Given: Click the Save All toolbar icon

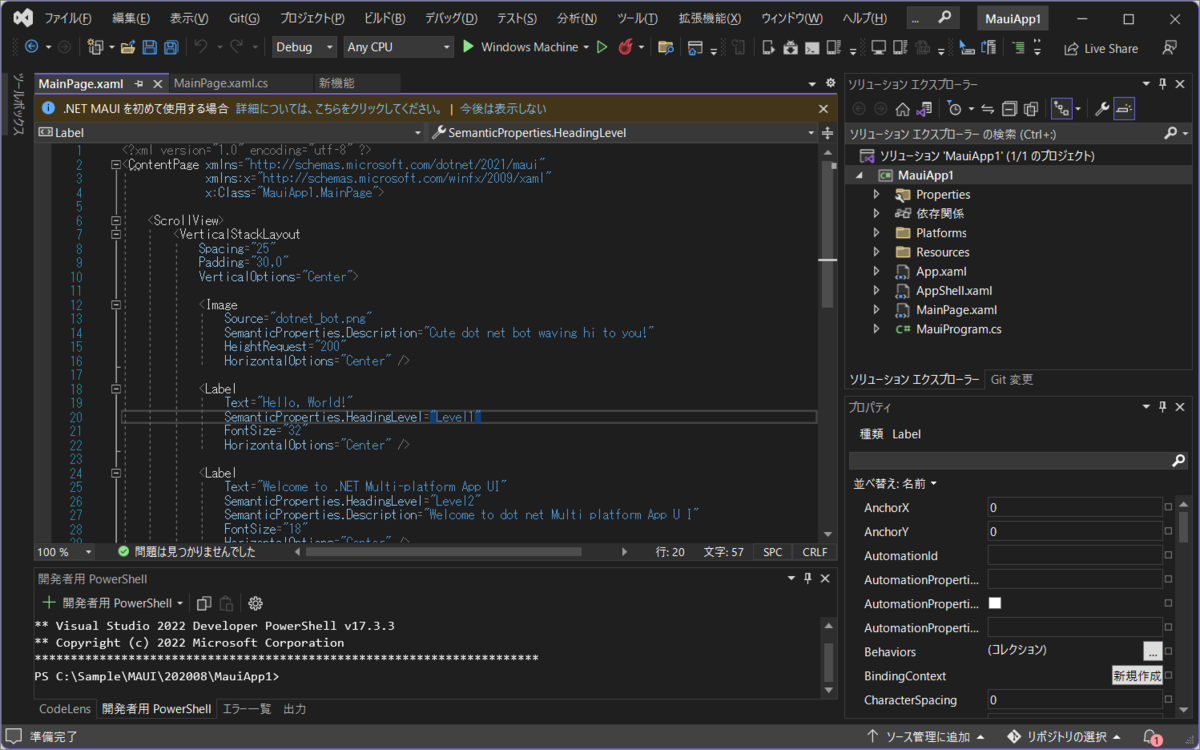Looking at the screenshot, I should pos(171,47).
